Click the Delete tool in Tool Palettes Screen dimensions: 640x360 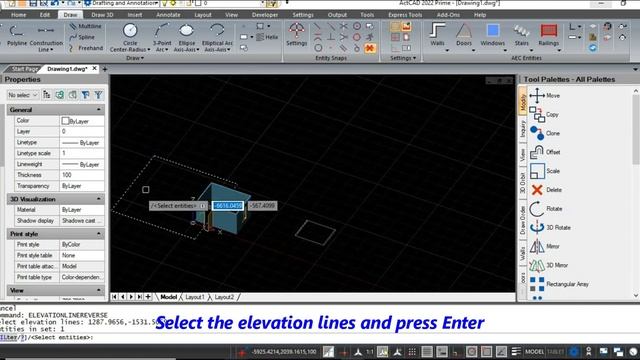point(546,190)
